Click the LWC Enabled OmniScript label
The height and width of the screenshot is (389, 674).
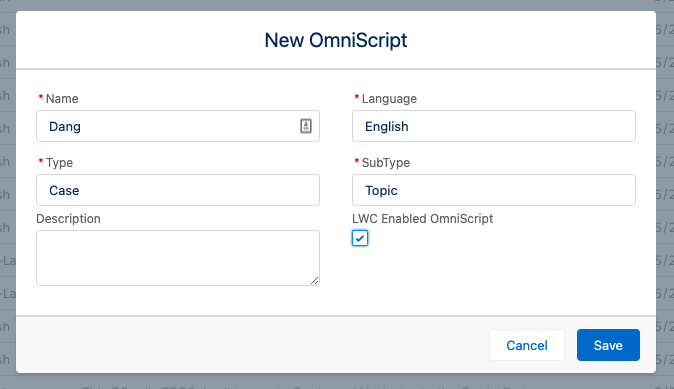pyautogui.click(x=422, y=218)
